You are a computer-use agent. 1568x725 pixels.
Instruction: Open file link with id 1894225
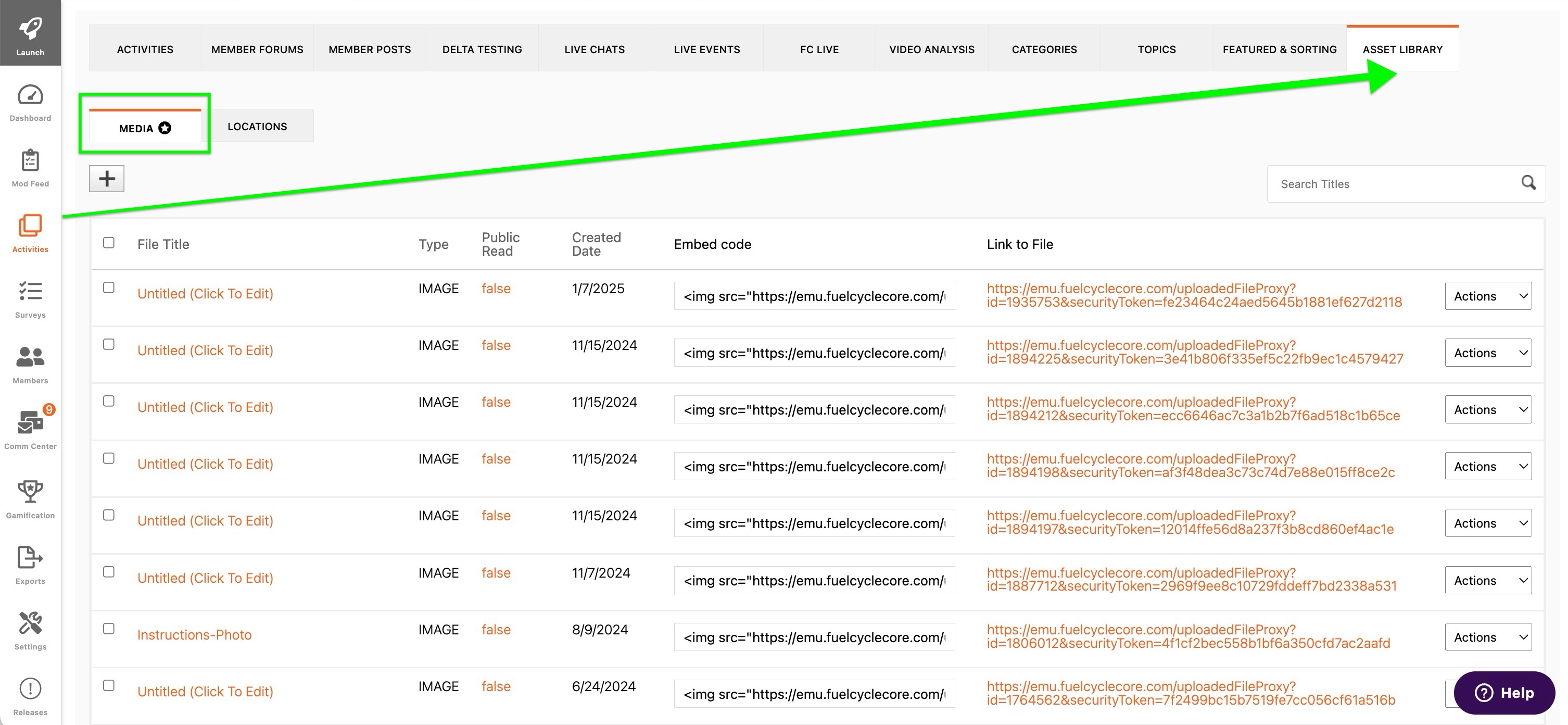point(1195,352)
